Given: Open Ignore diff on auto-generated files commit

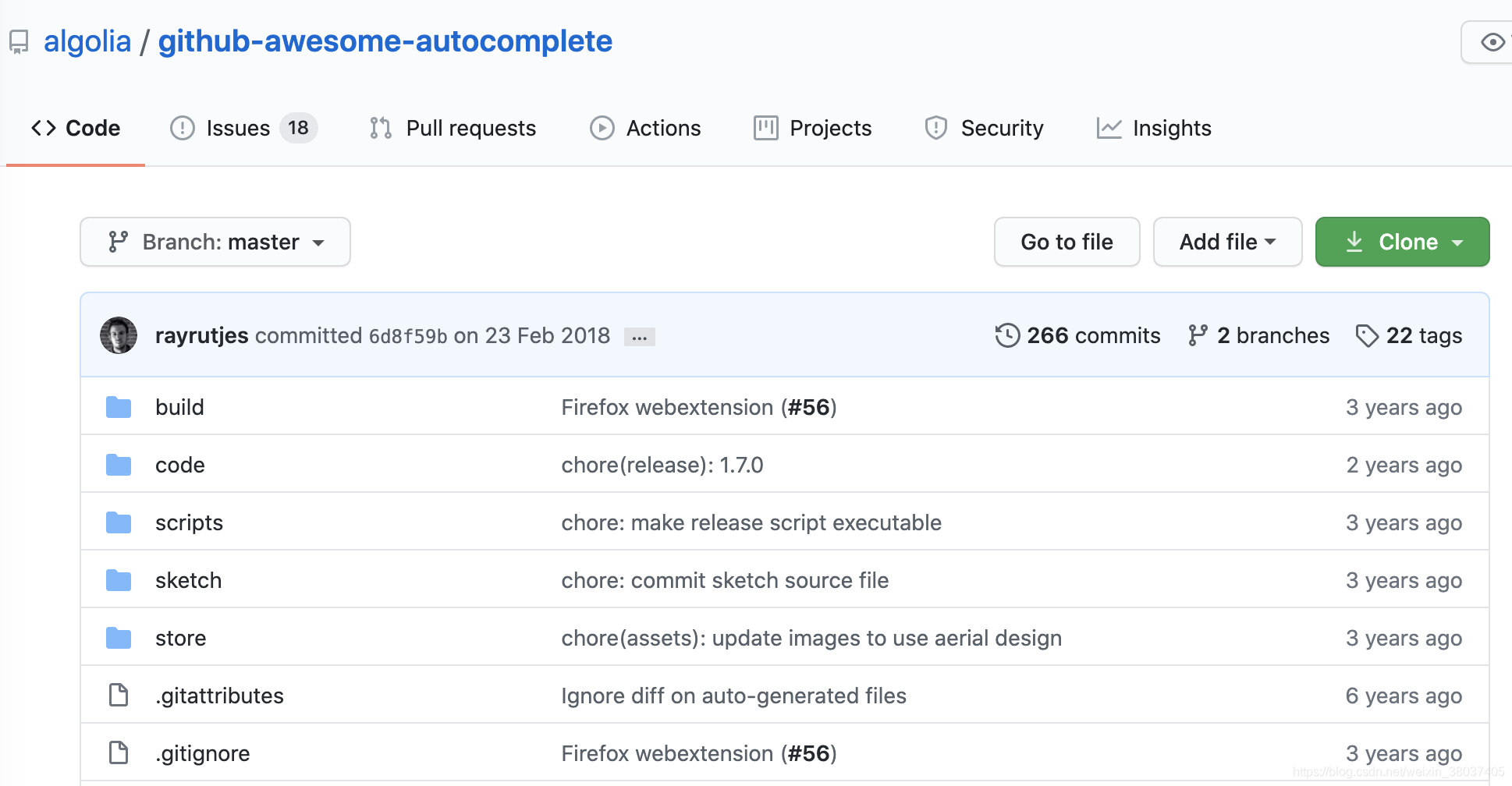Looking at the screenshot, I should [x=734, y=696].
